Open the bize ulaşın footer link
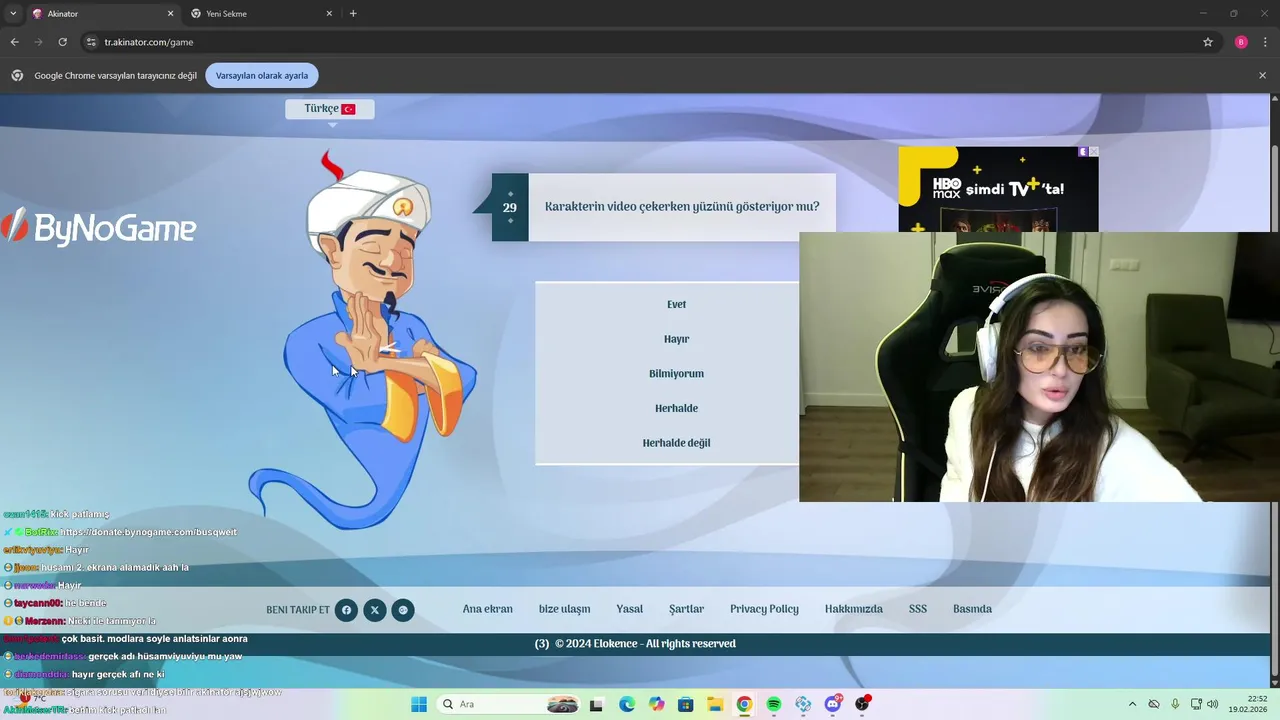1280x720 pixels. click(565, 609)
